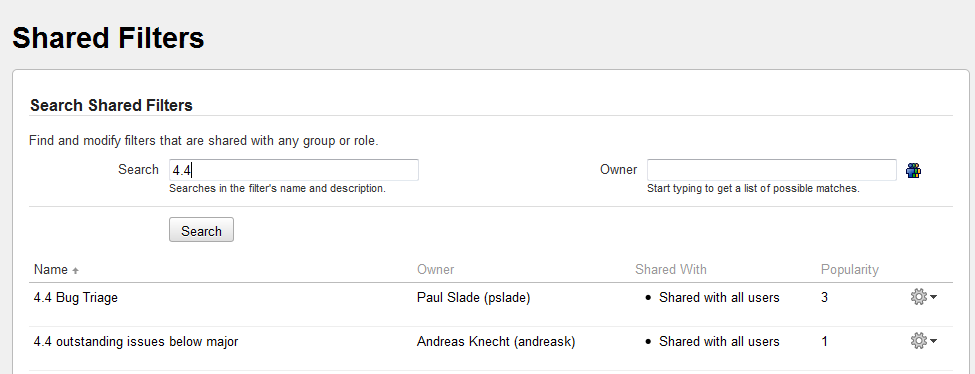This screenshot has width=975, height=374.
Task: Sort by the Popularity column header
Action: tap(849, 269)
